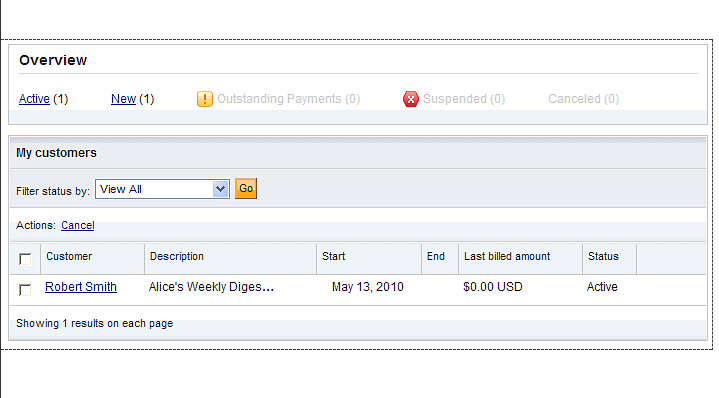719x398 pixels.
Task: Click the orange Go button
Action: point(246,188)
